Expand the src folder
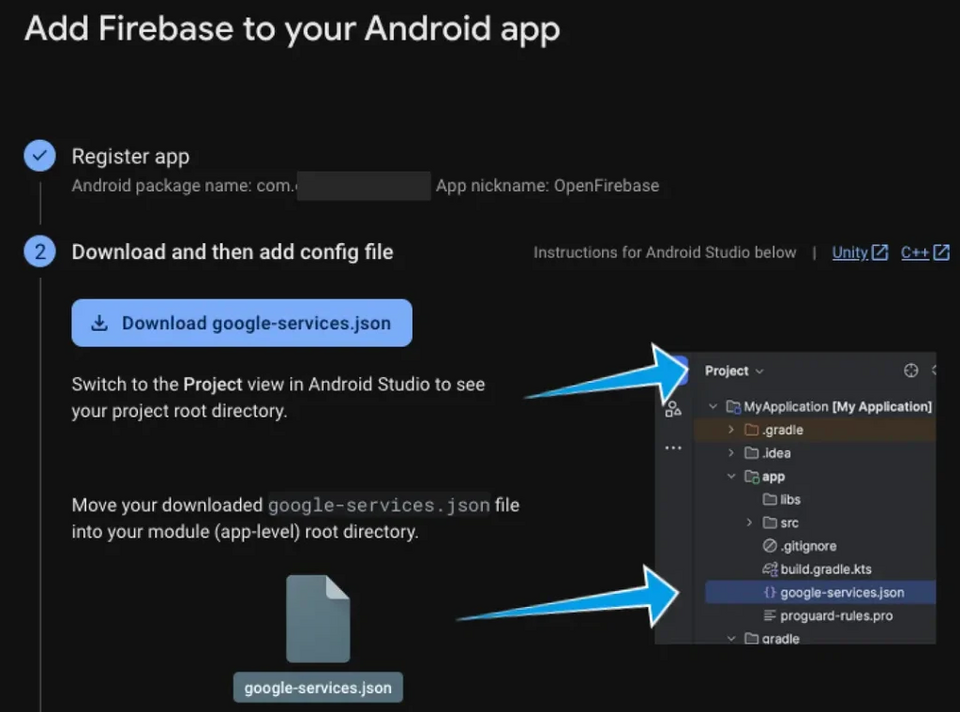Screen dimensions: 960x712 [x=749, y=523]
